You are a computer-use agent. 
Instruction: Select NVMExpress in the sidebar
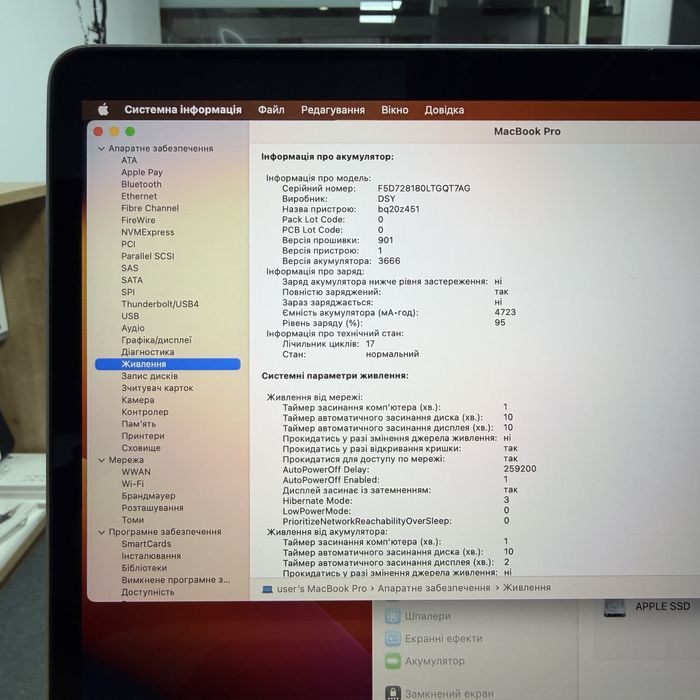[x=148, y=232]
